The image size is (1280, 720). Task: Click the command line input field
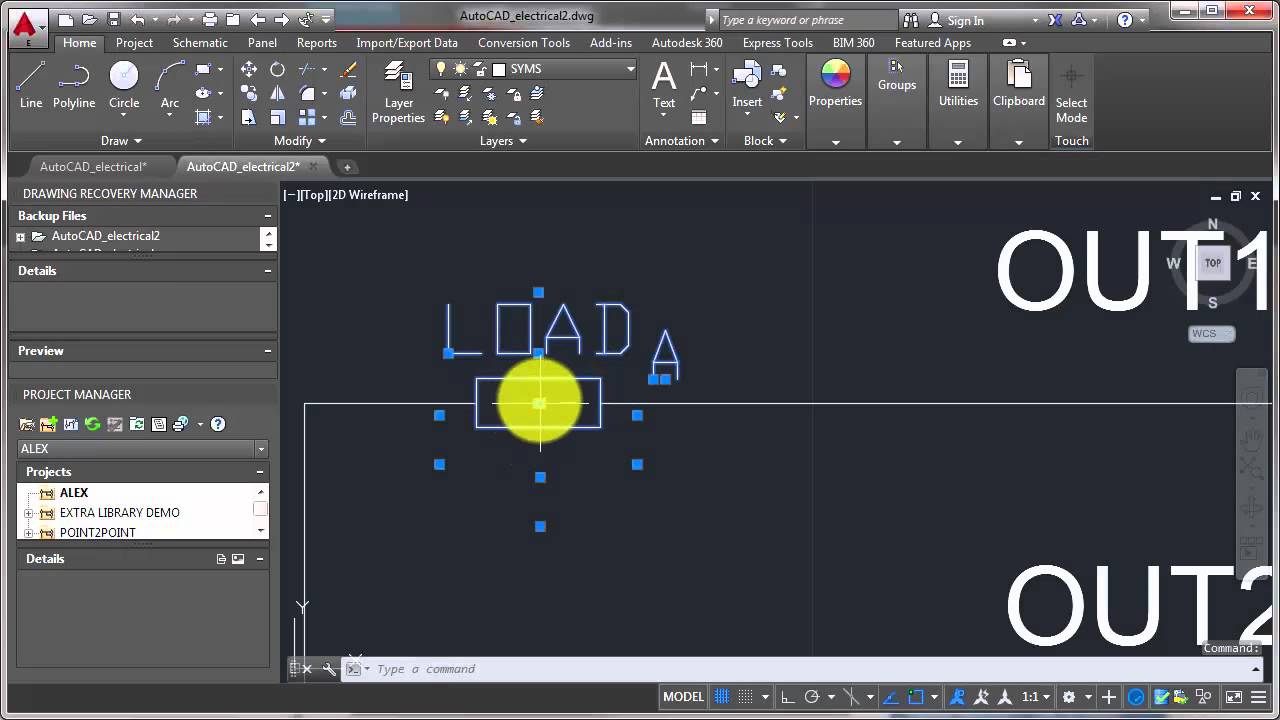click(800, 669)
